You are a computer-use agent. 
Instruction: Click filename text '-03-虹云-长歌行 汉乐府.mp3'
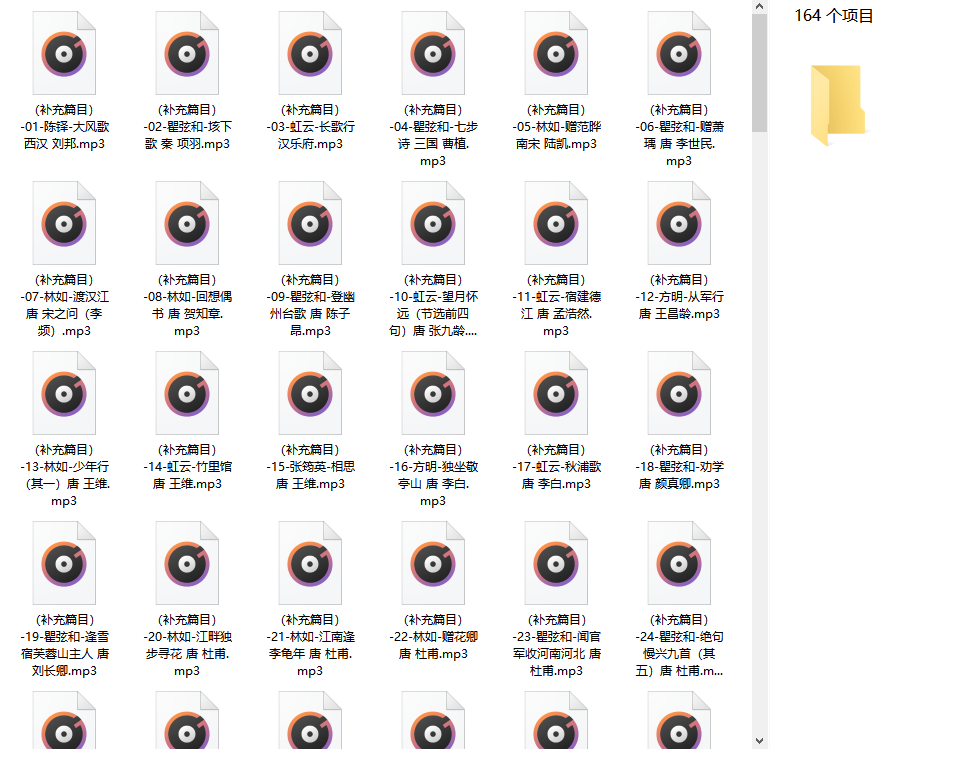(x=310, y=135)
